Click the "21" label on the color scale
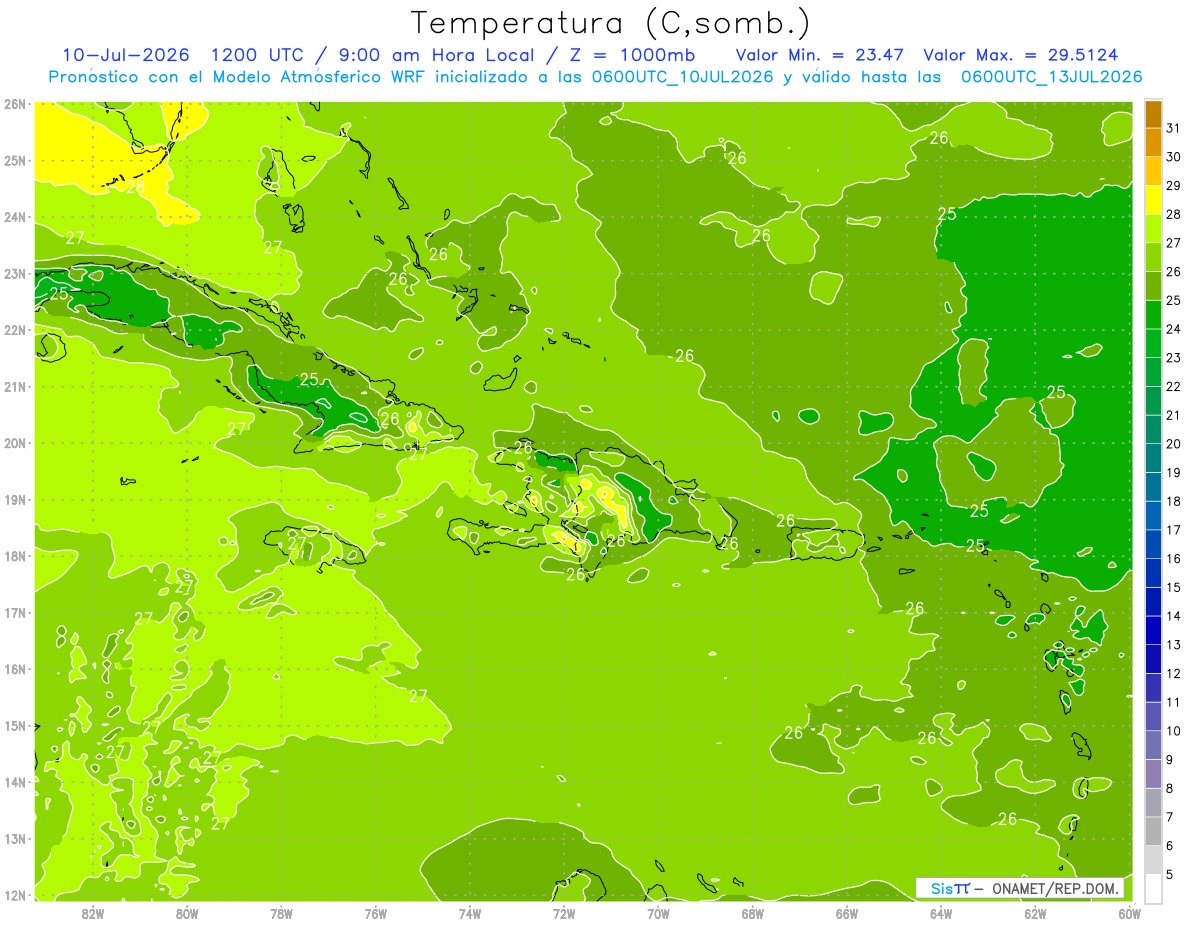 click(x=1174, y=415)
